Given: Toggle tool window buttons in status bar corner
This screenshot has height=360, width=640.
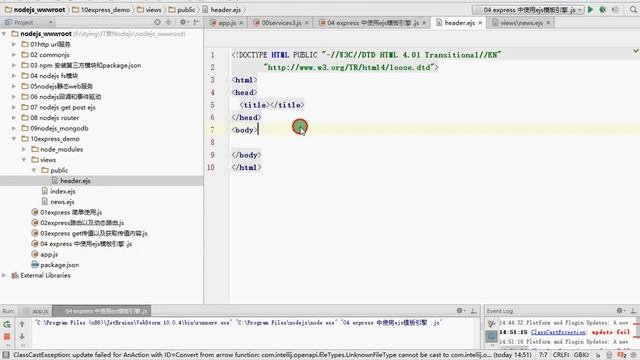Looking at the screenshot, I should click(x=5, y=355).
